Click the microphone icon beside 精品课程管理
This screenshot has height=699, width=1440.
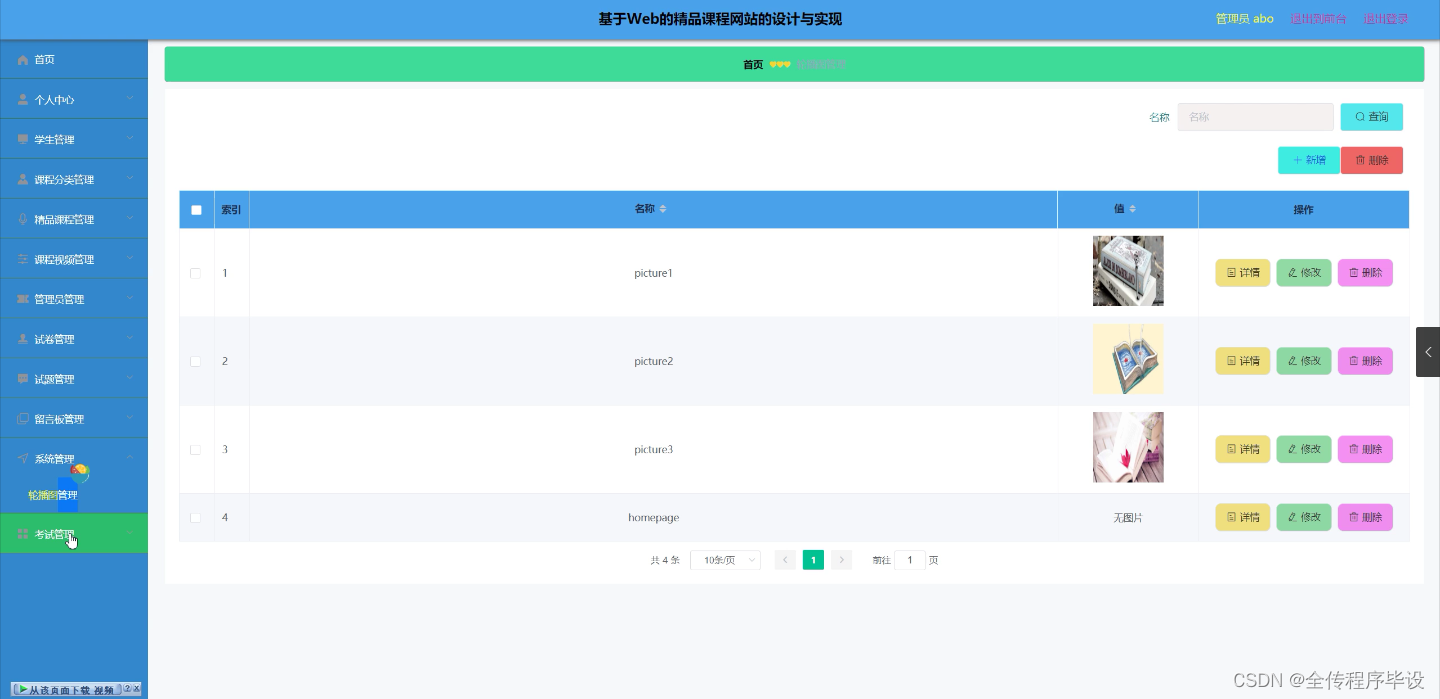tap(23, 219)
